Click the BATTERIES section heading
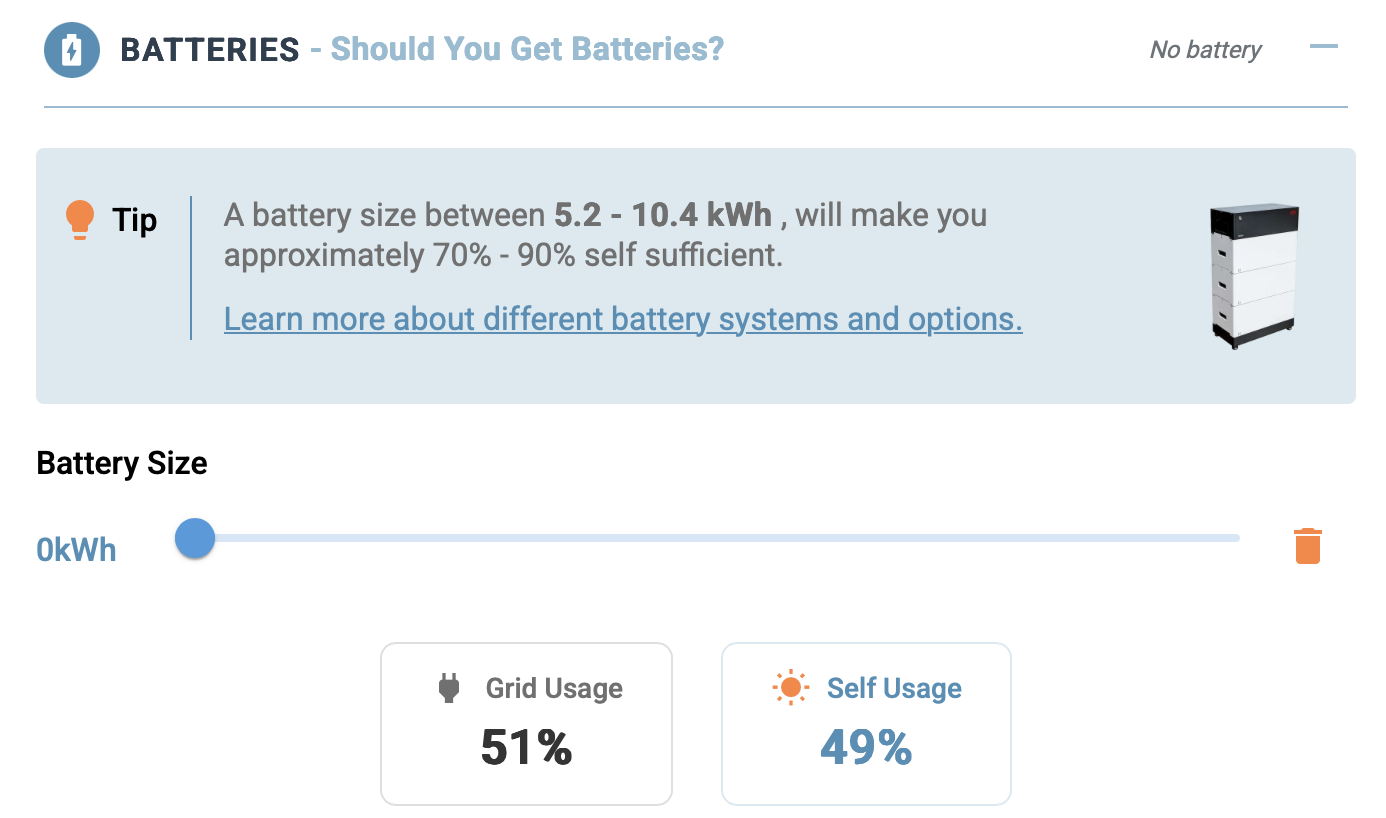Image resolution: width=1386 pixels, height=818 pixels. [210, 49]
